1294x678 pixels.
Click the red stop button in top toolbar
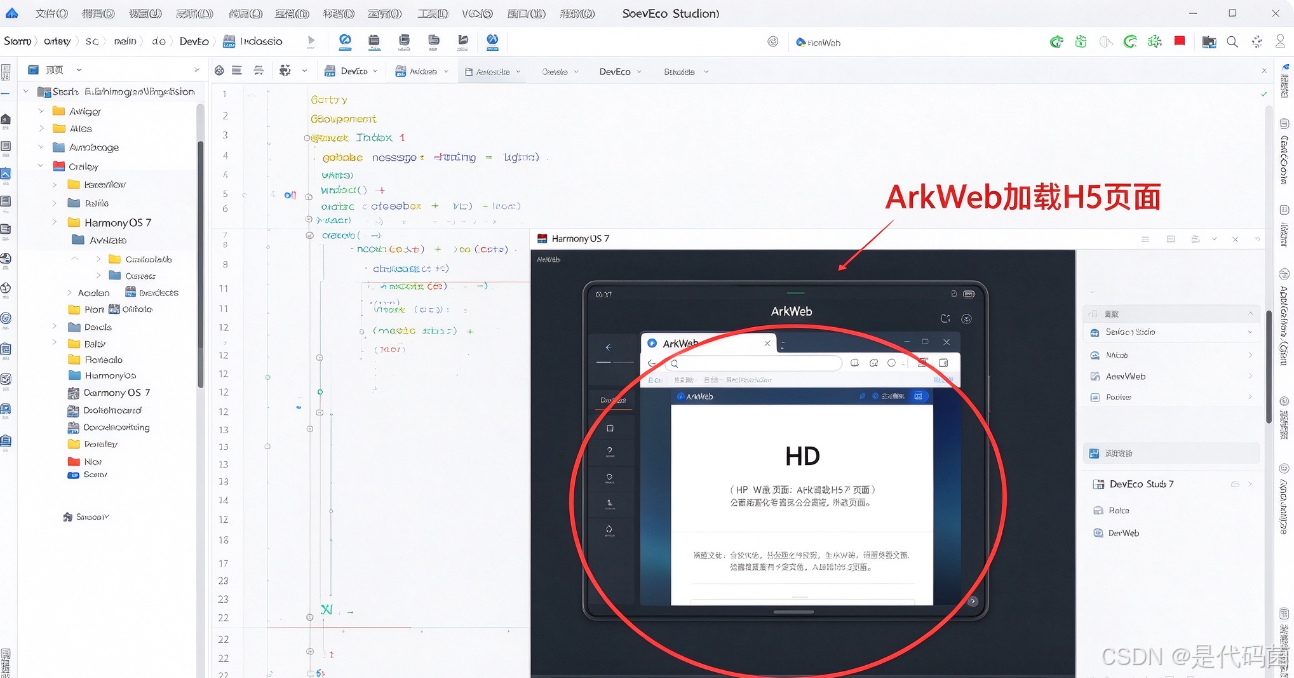pyautogui.click(x=1180, y=41)
